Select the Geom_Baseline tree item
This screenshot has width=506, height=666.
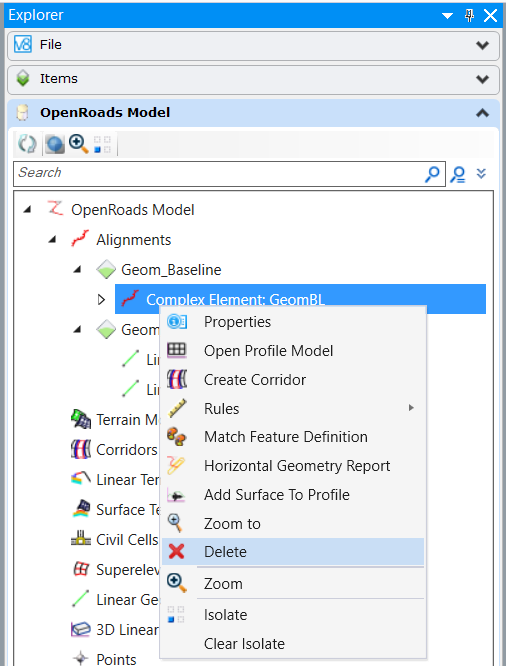tap(171, 270)
